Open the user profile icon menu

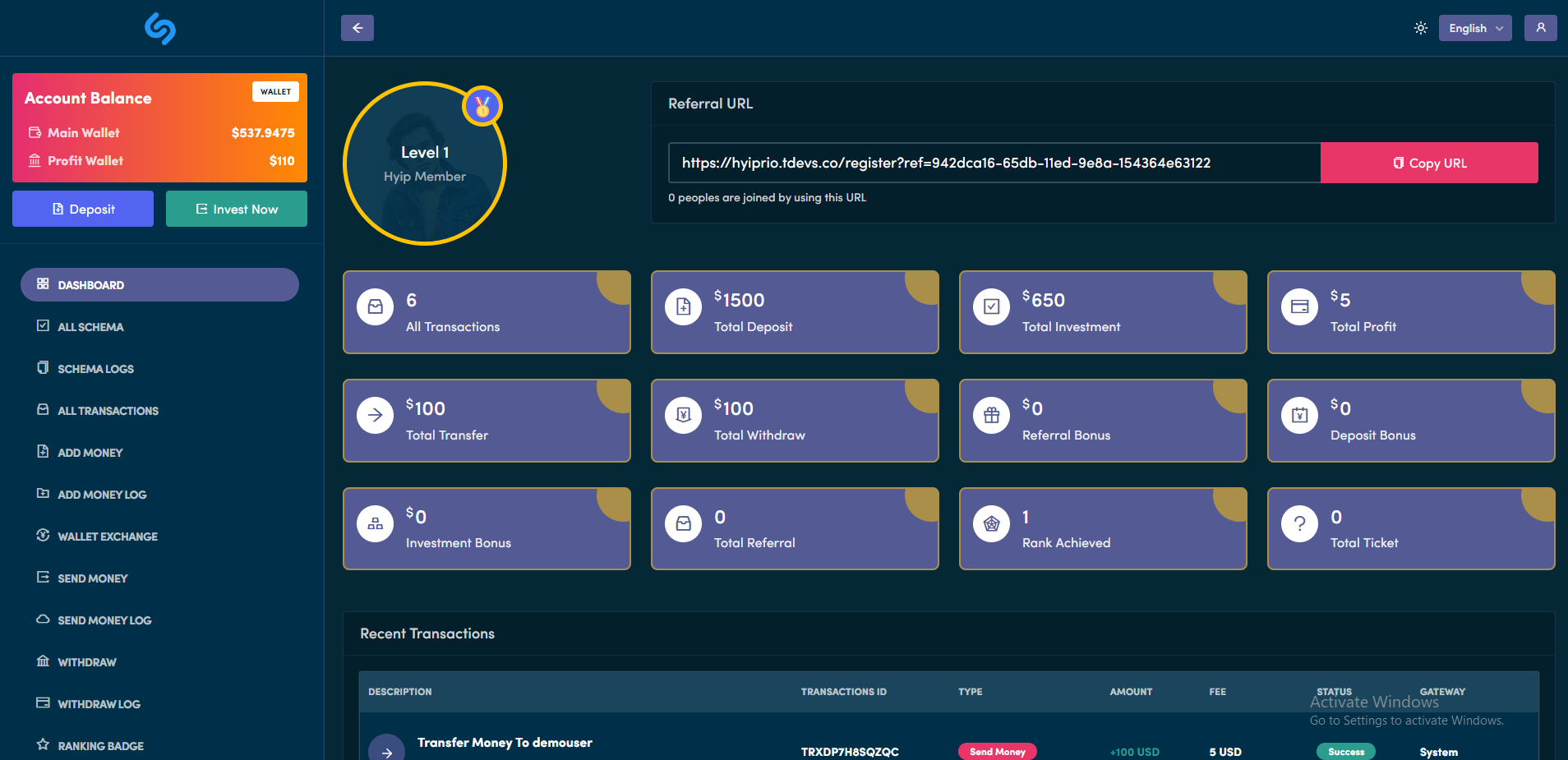click(x=1540, y=28)
